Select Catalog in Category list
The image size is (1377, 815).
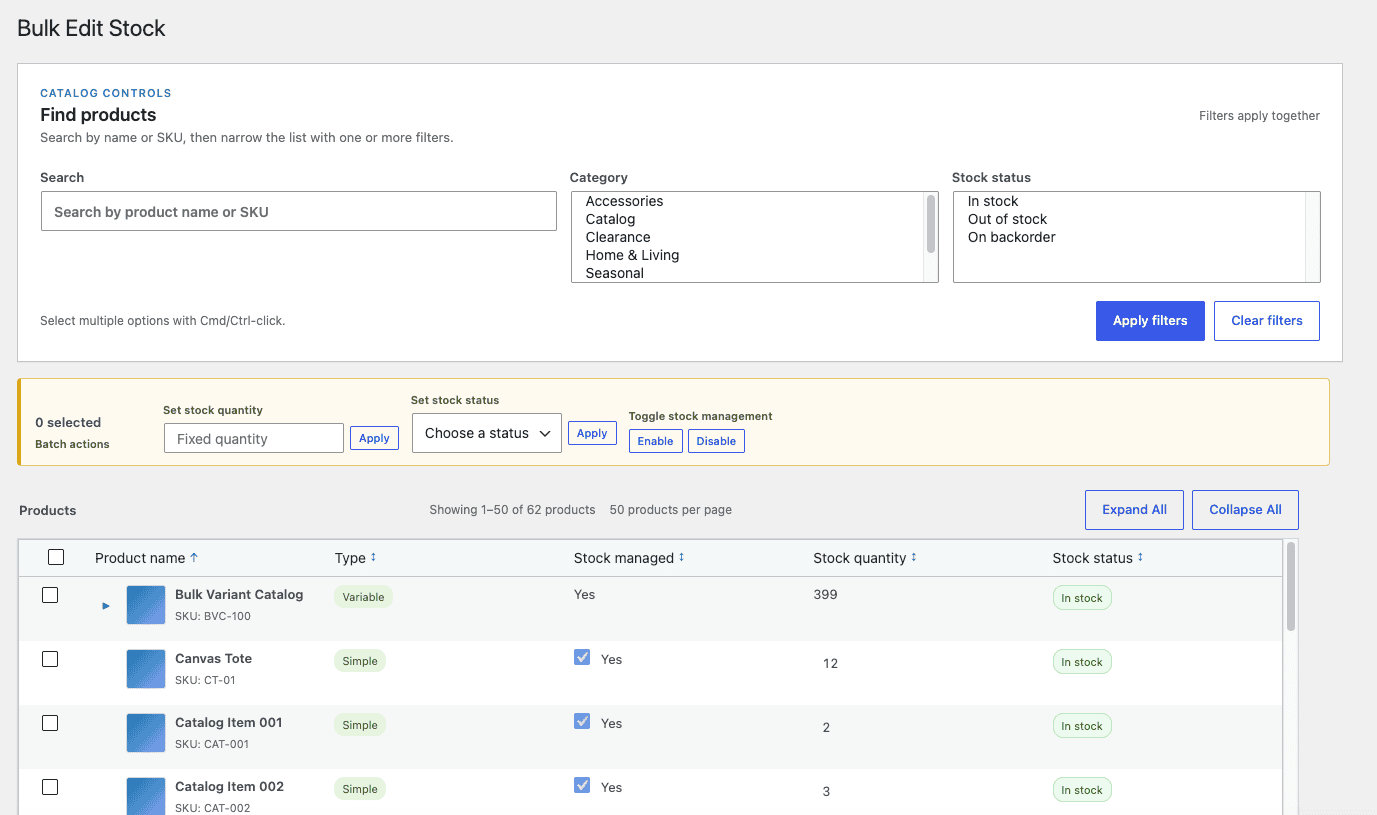748,219
